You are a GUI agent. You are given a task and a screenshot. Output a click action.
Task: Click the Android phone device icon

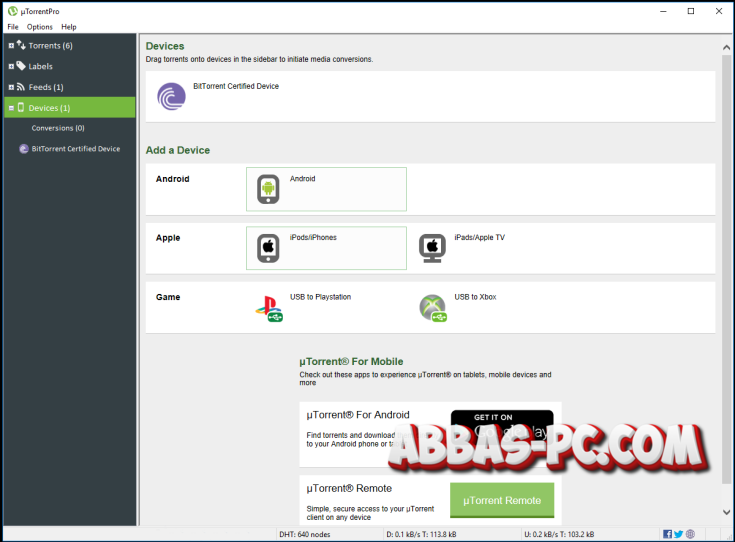point(268,189)
